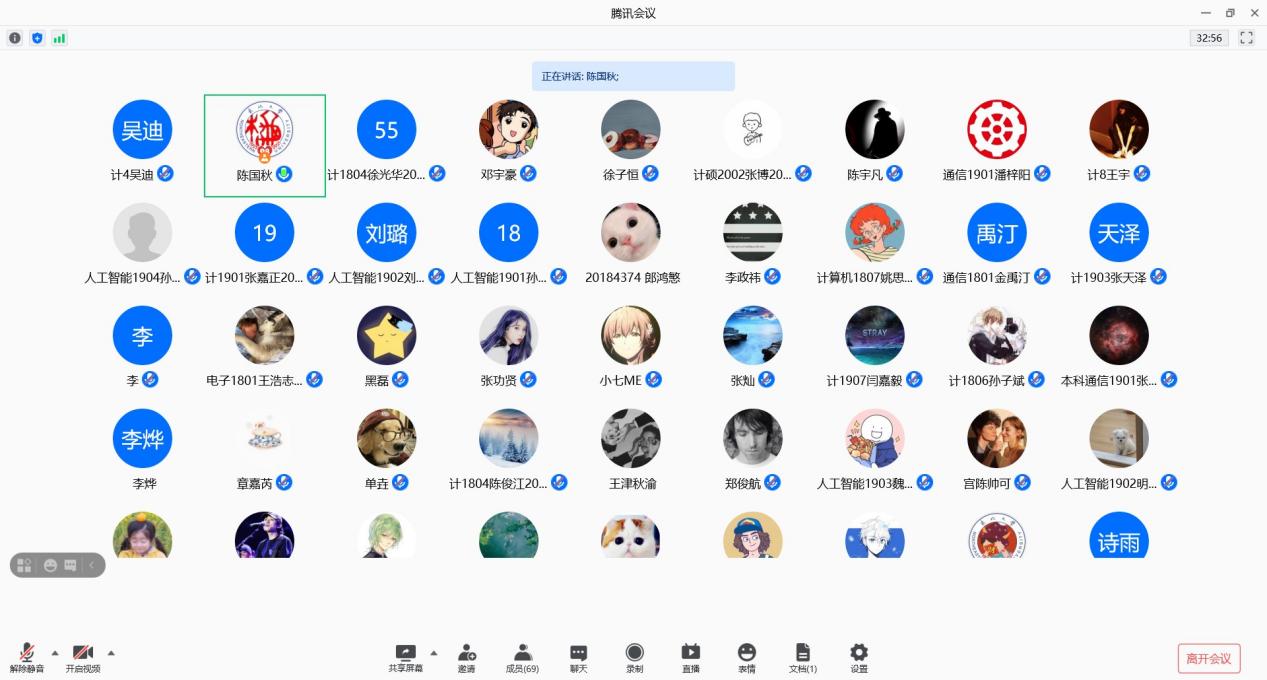Click the 离开会议 leave meeting button
Viewport: 1267px width, 680px height.
point(1208,658)
